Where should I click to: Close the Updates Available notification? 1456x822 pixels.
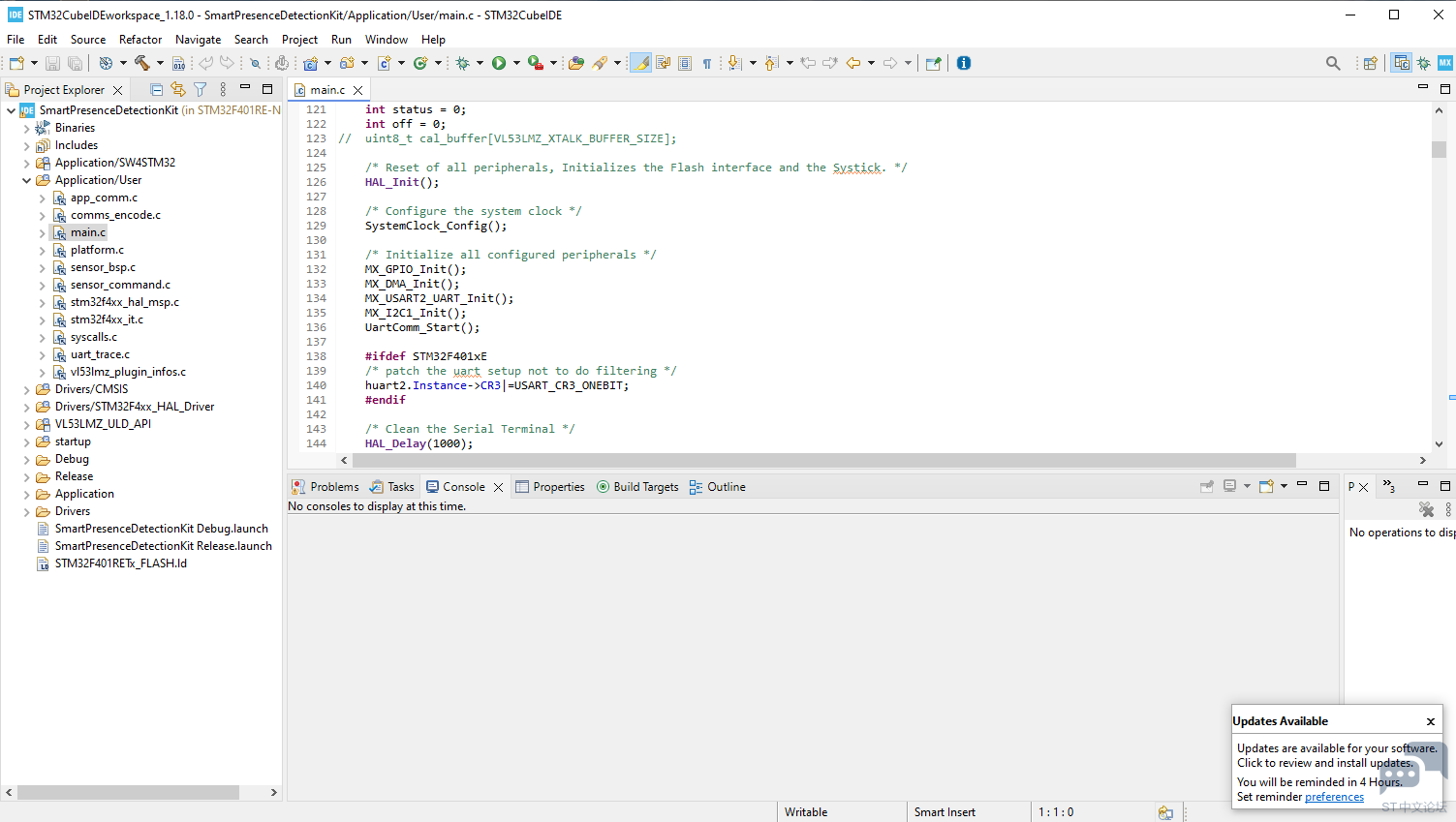pos(1430,721)
